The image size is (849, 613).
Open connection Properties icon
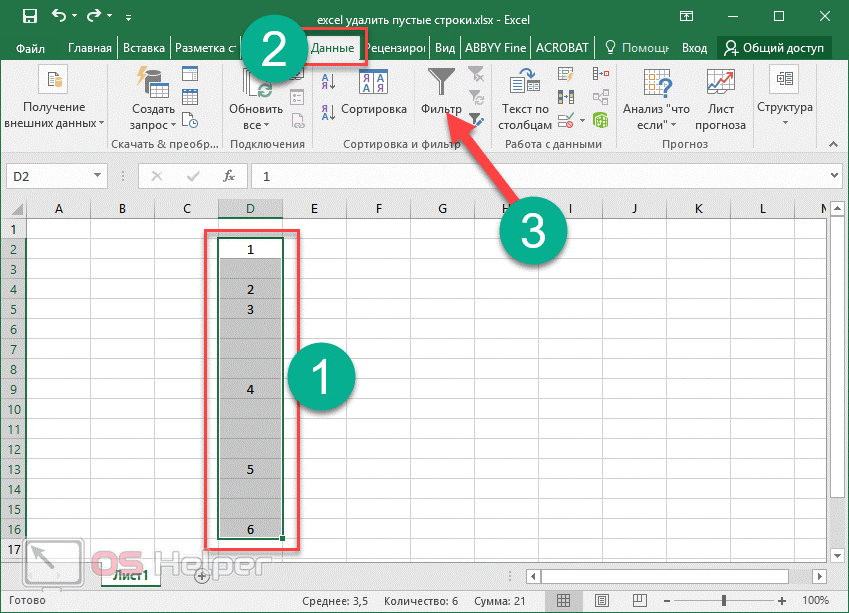point(297,97)
